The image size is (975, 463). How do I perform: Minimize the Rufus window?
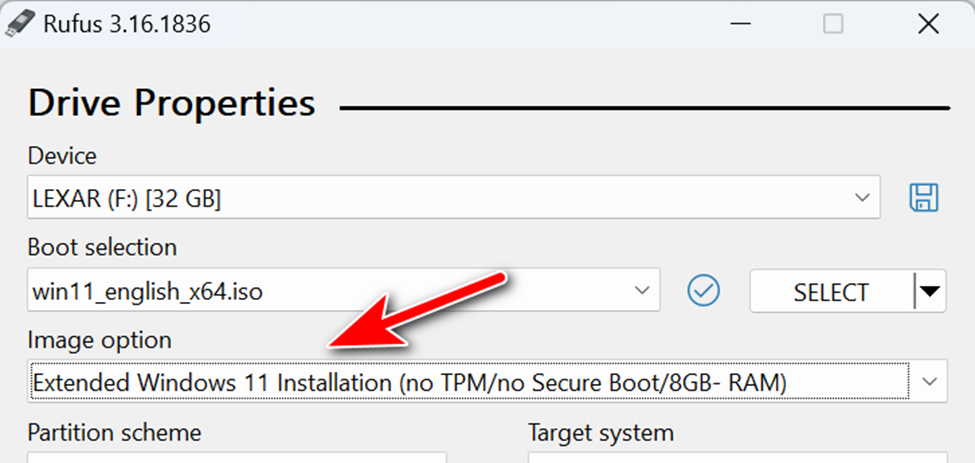(740, 24)
